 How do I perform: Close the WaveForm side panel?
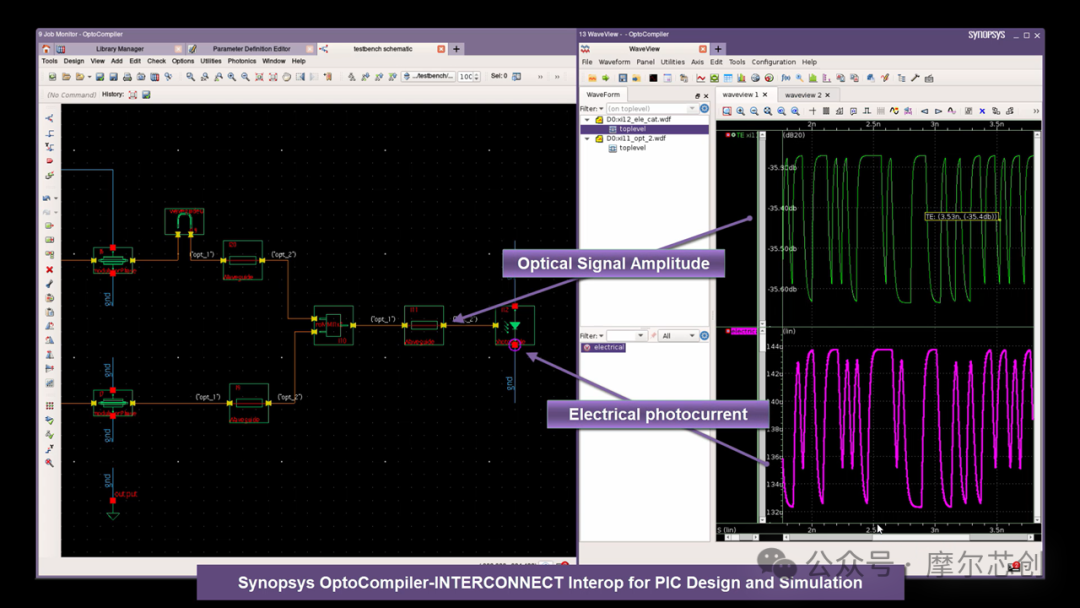[x=705, y=96]
